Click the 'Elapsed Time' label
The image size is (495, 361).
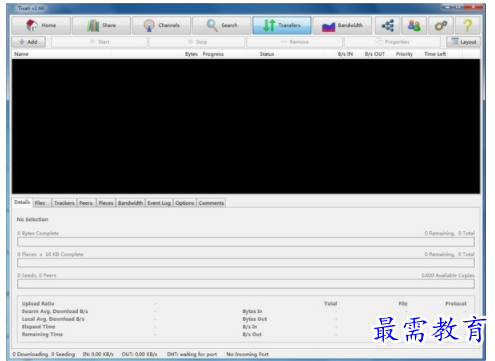pyautogui.click(x=39, y=327)
